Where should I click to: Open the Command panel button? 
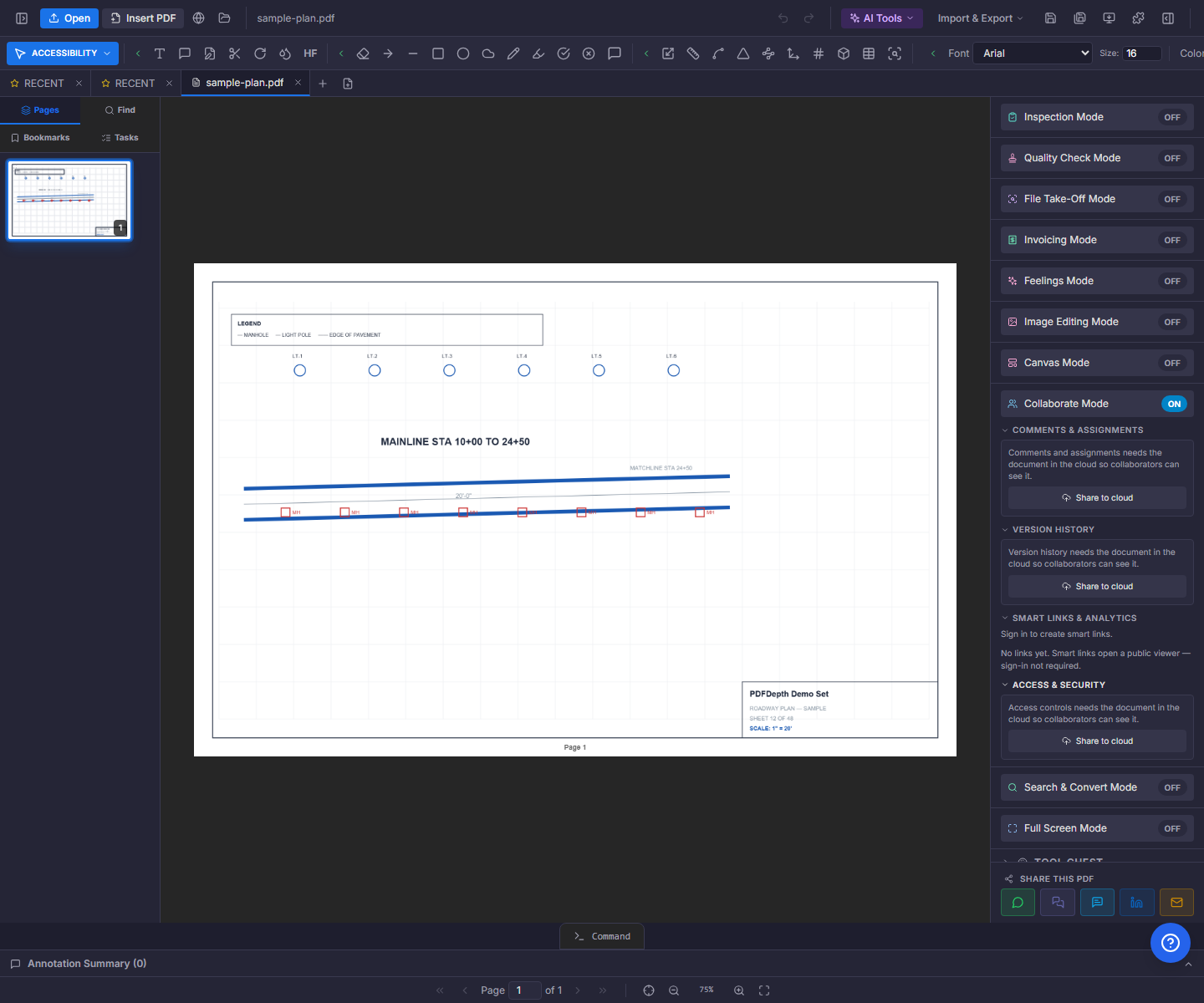602,937
